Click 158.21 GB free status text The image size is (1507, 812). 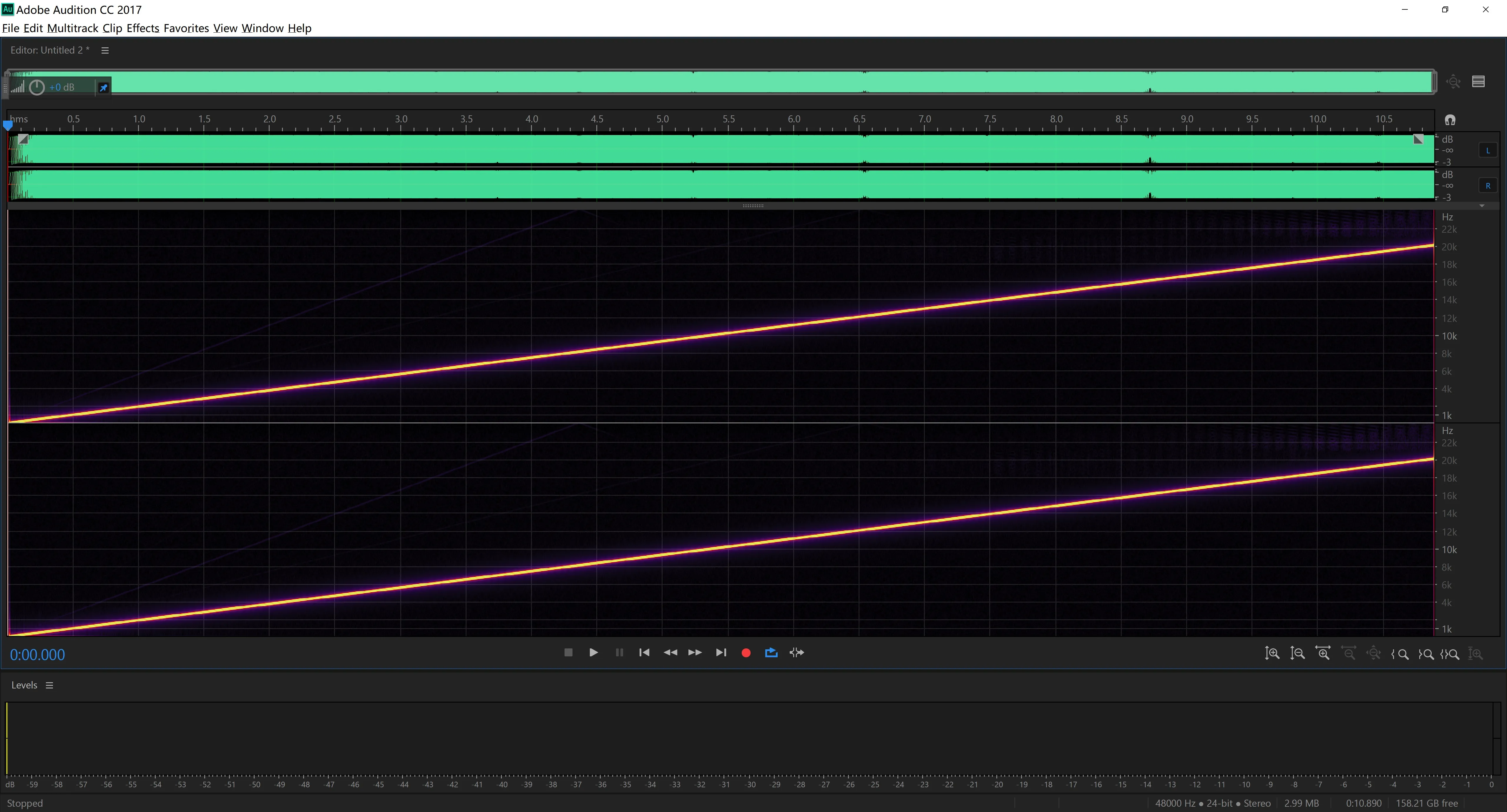click(x=1427, y=803)
